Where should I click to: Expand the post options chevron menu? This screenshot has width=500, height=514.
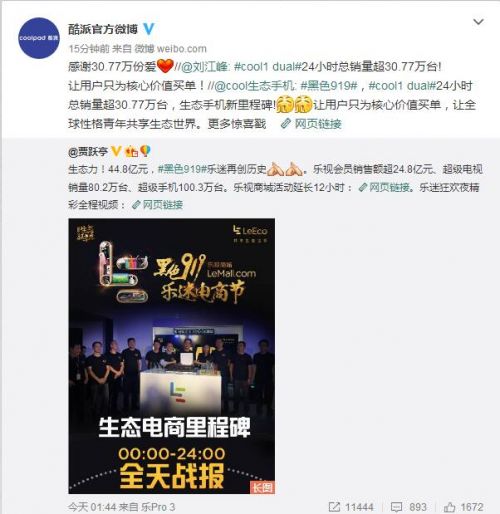pyautogui.click(x=478, y=22)
